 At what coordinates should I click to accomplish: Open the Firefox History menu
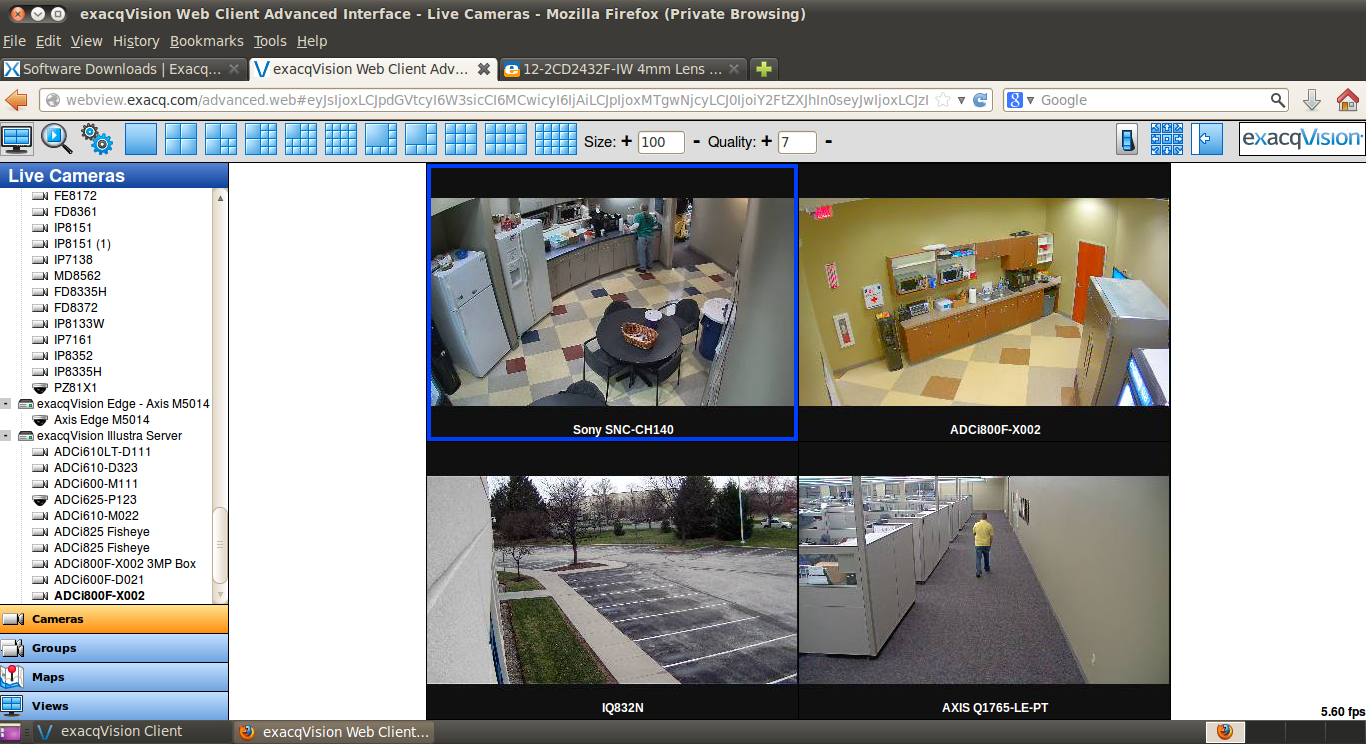click(136, 41)
